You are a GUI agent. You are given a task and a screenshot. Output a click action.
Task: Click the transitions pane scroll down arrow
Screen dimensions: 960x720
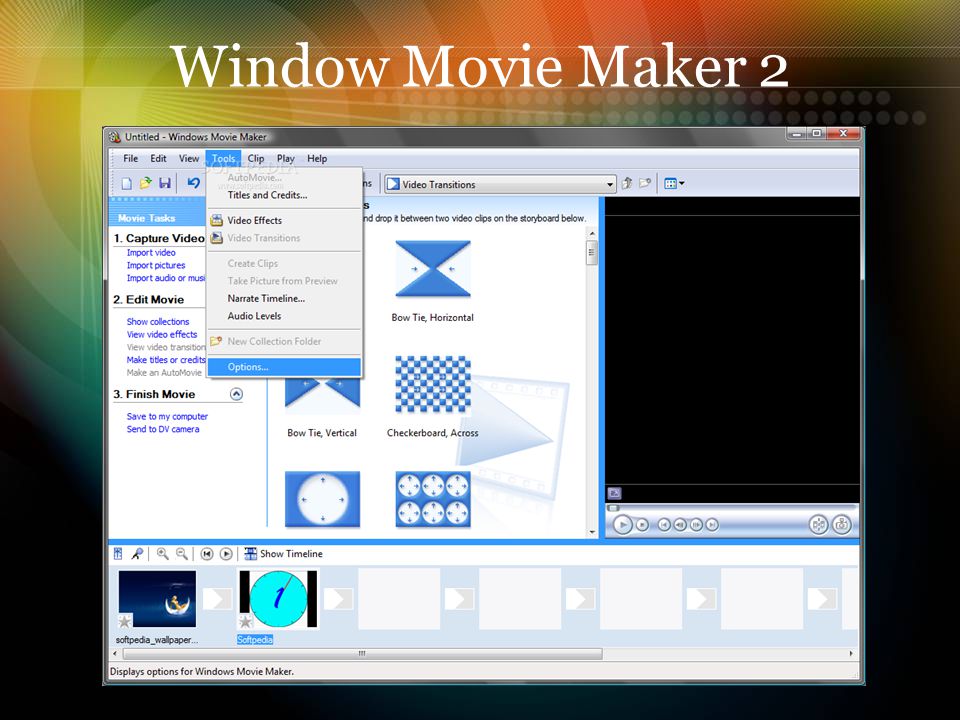(592, 532)
